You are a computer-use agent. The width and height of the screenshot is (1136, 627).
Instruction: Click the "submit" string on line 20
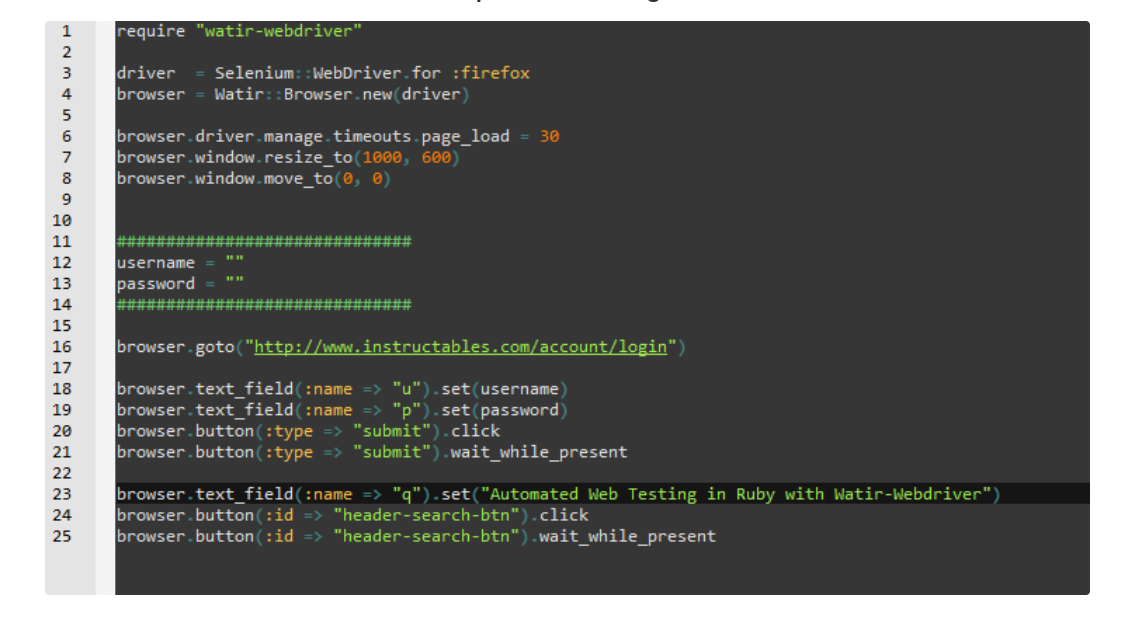pyautogui.click(x=391, y=431)
